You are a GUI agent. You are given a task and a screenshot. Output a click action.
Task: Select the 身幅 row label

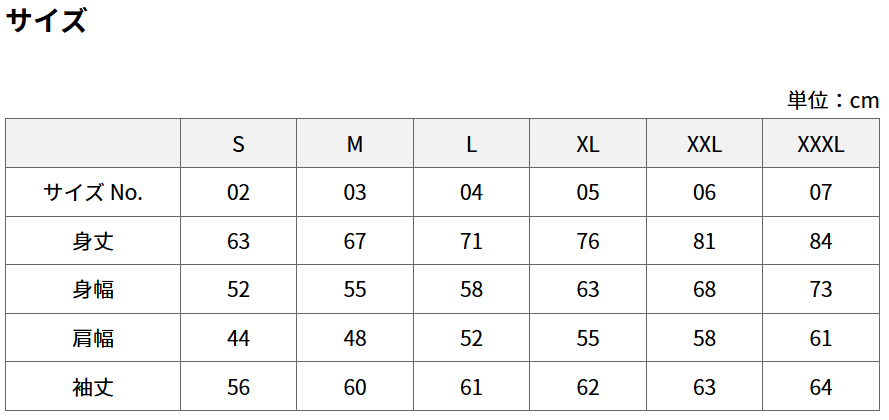click(x=93, y=290)
